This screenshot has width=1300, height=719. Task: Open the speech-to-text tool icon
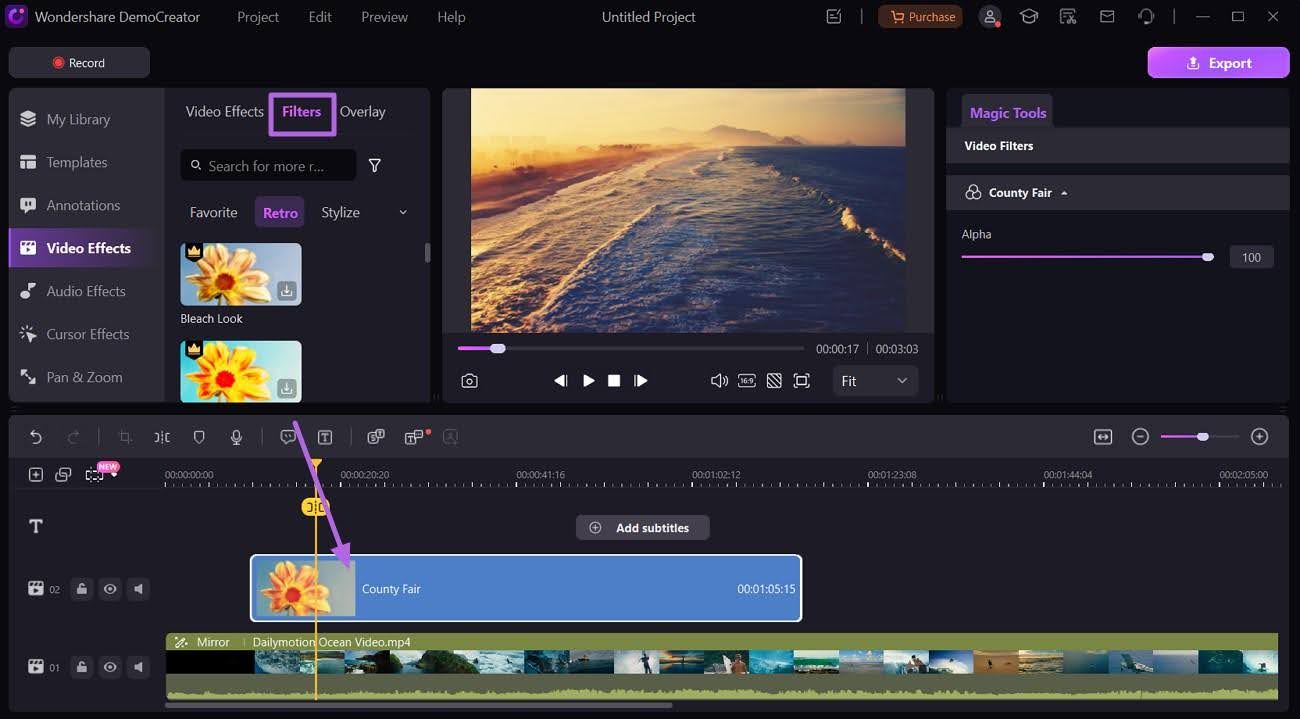[x=376, y=437]
